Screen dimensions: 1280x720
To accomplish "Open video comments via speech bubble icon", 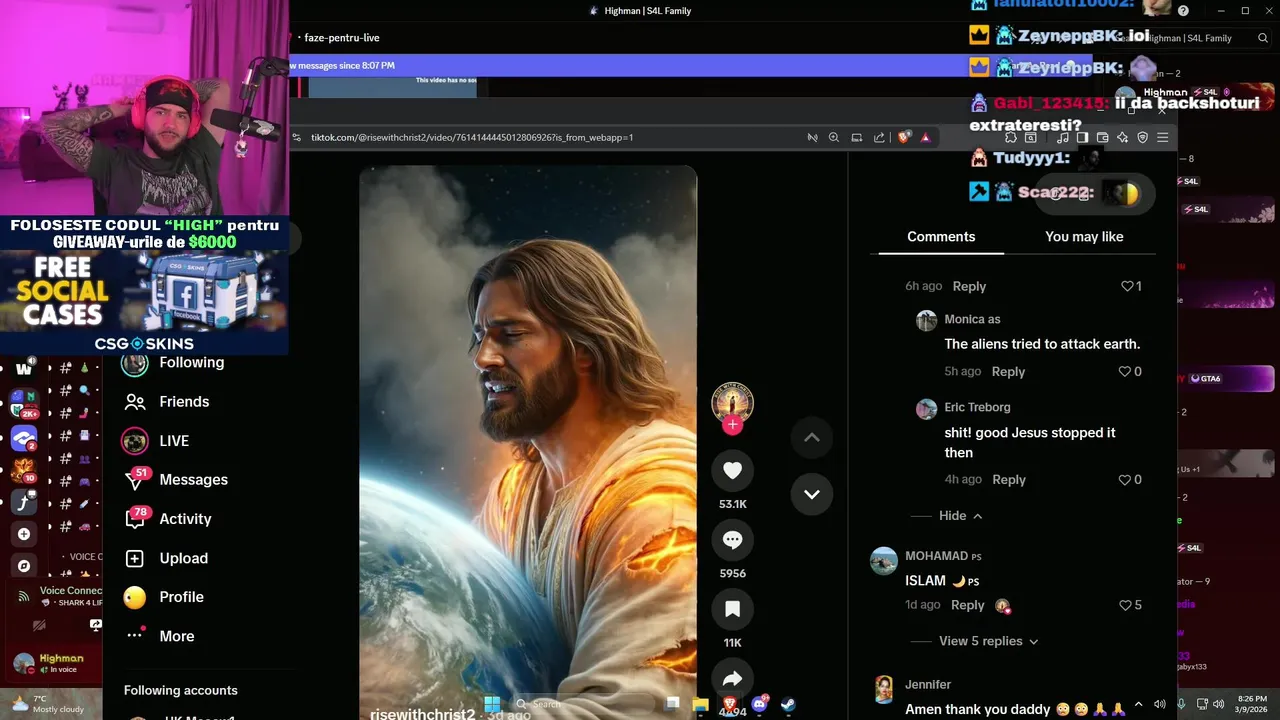I will [732, 540].
